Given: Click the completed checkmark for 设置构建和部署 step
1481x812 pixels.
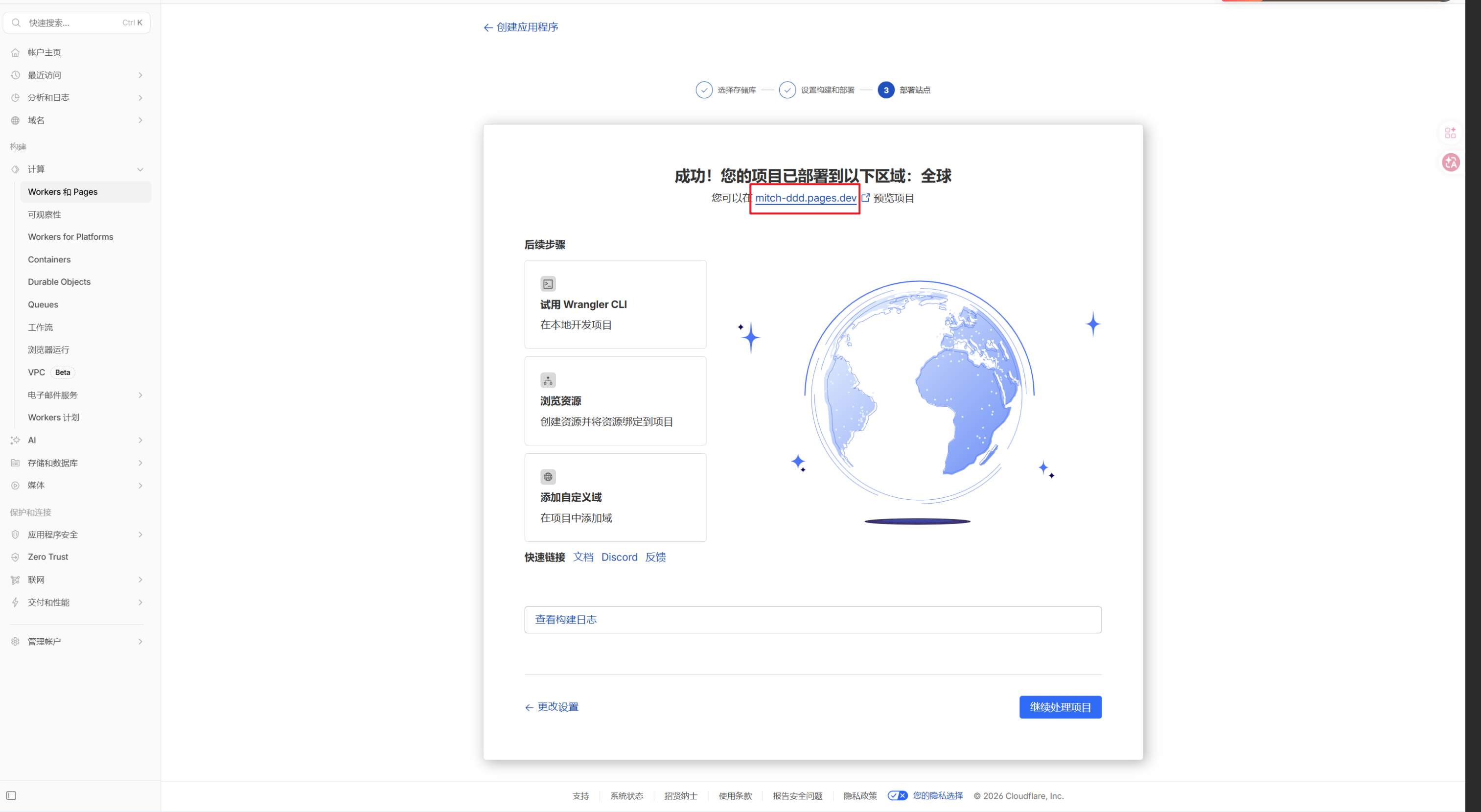Looking at the screenshot, I should tap(787, 90).
